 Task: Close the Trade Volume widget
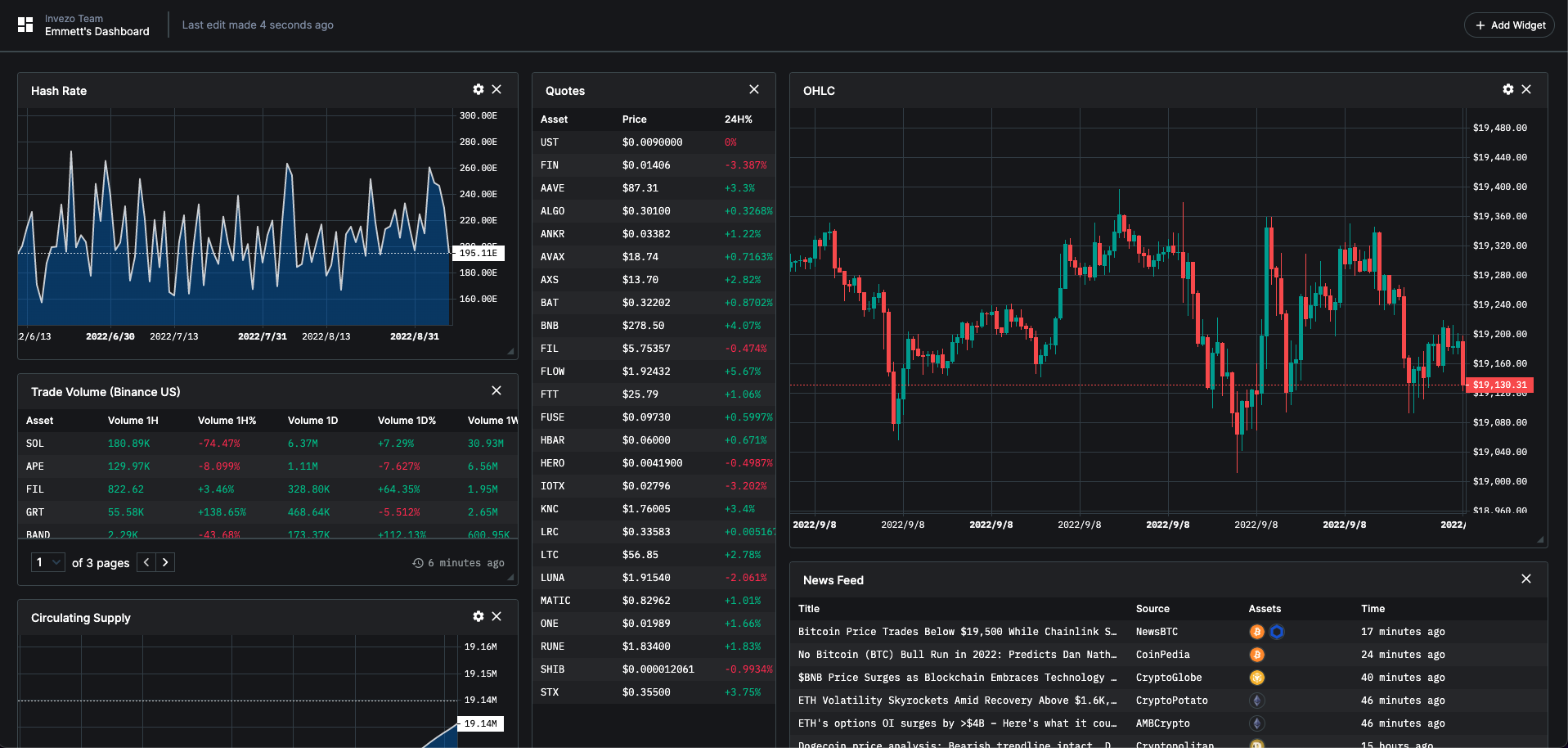496,390
